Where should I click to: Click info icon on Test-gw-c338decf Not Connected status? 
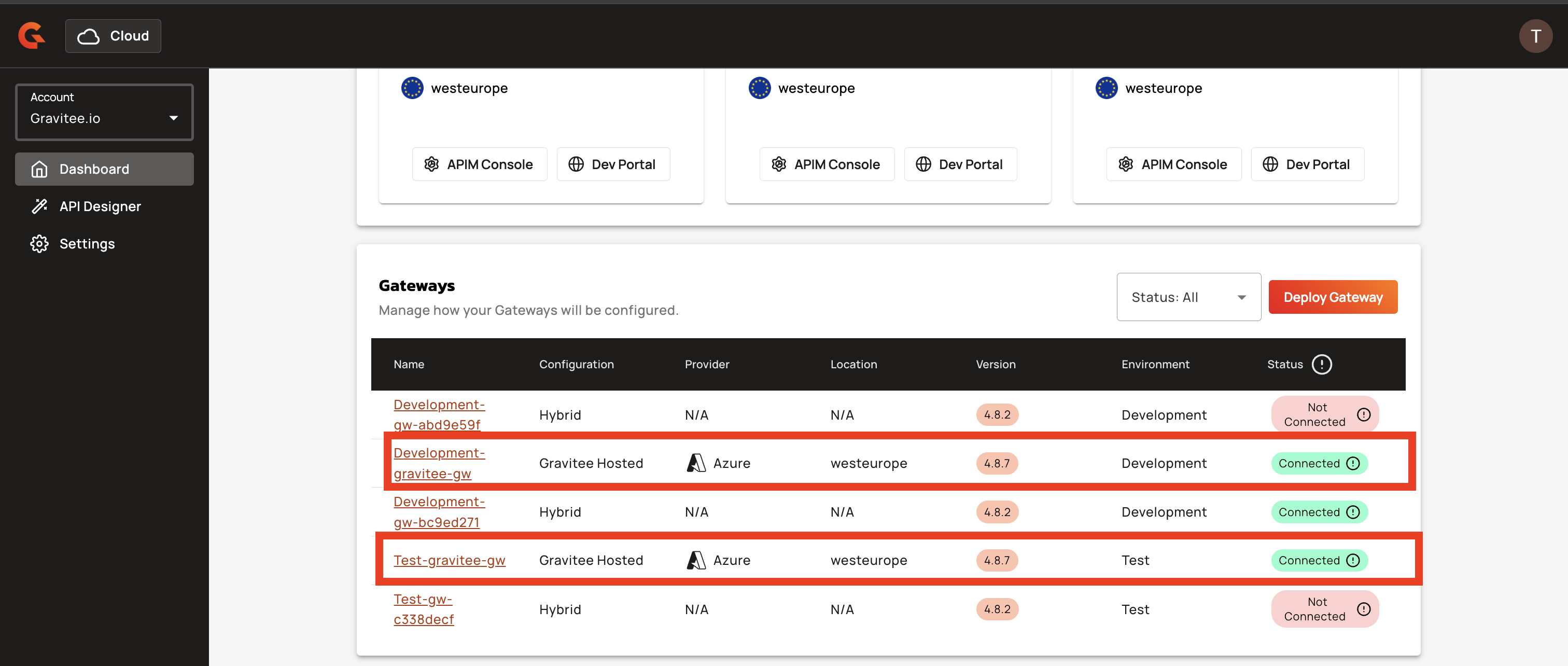(x=1364, y=609)
